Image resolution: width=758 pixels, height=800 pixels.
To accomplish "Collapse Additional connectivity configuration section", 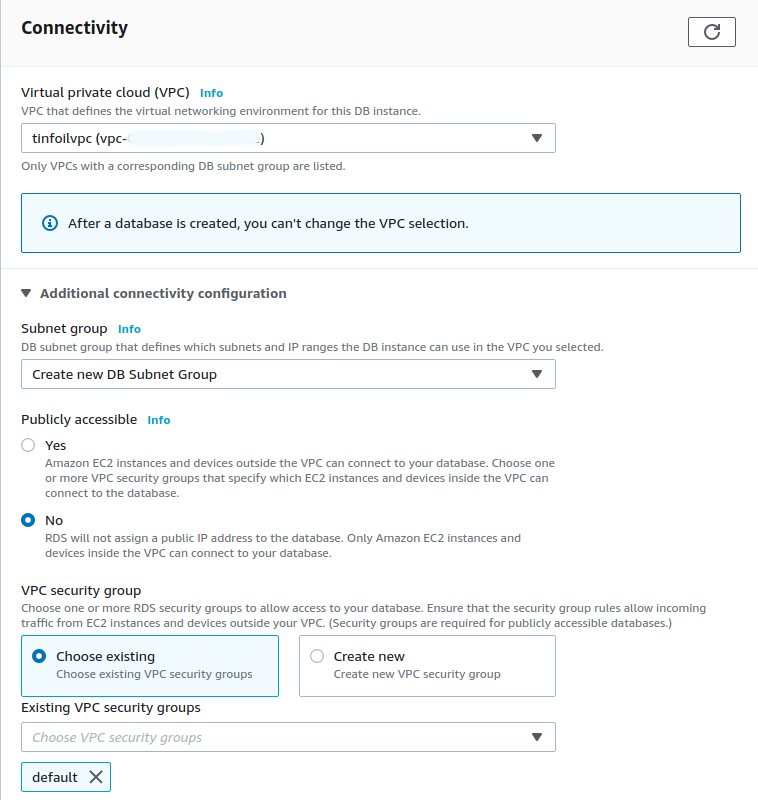I will (26, 293).
